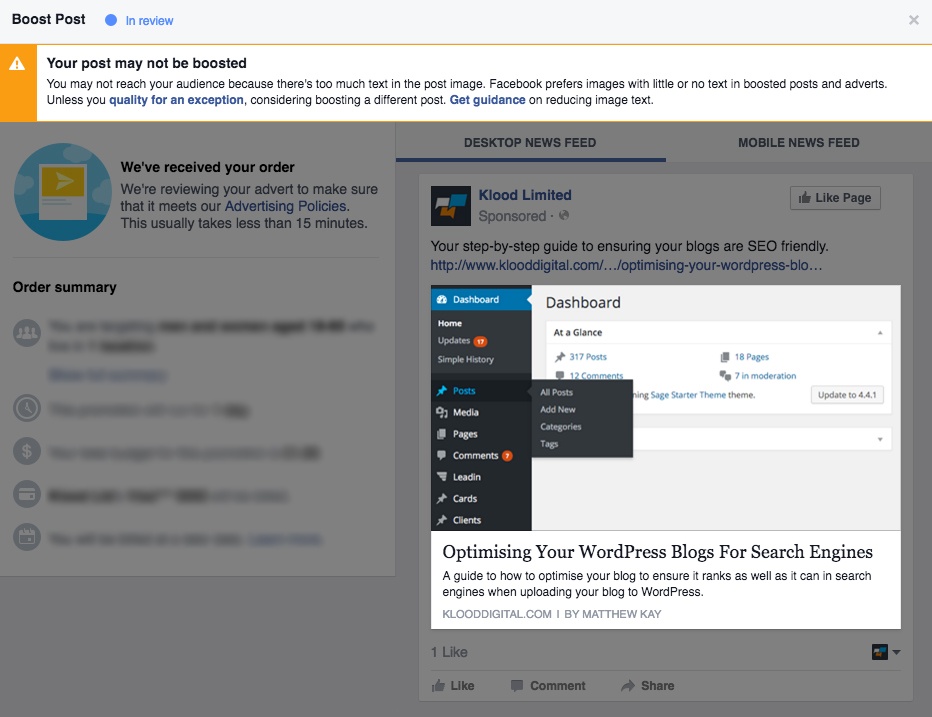Switch to the Mobile News Feed tab
Screen dimensions: 932x717
(798, 143)
